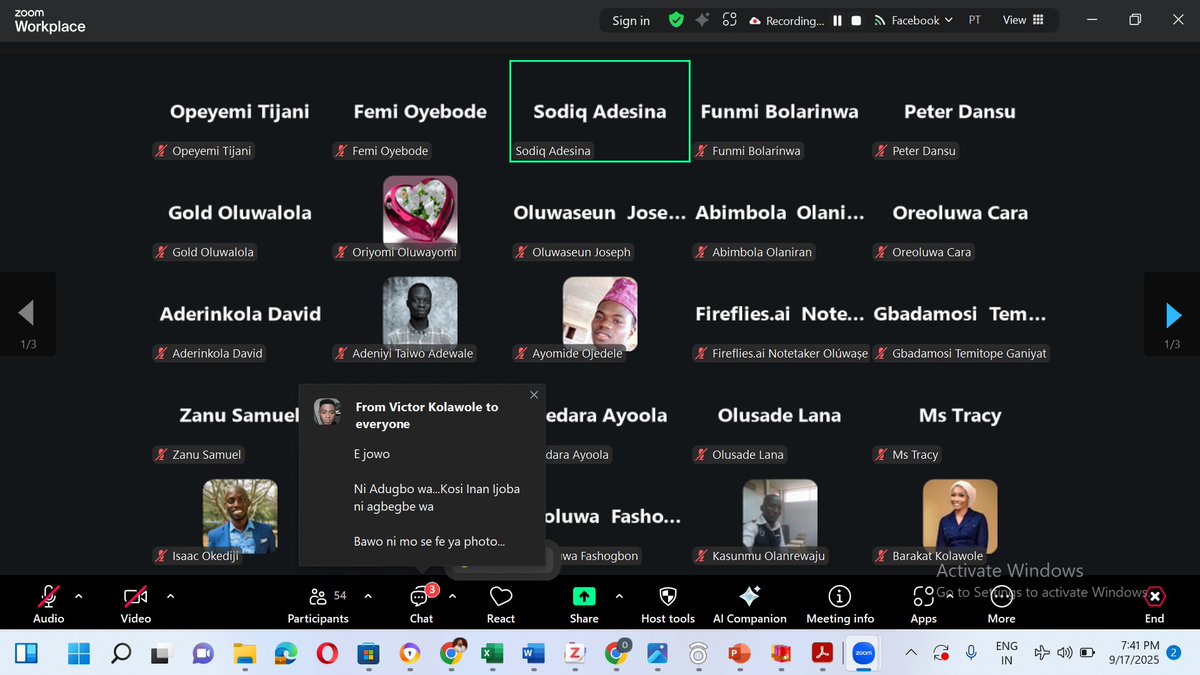Open the React heart menu
Image resolution: width=1200 pixels, height=675 pixels.
501,603
